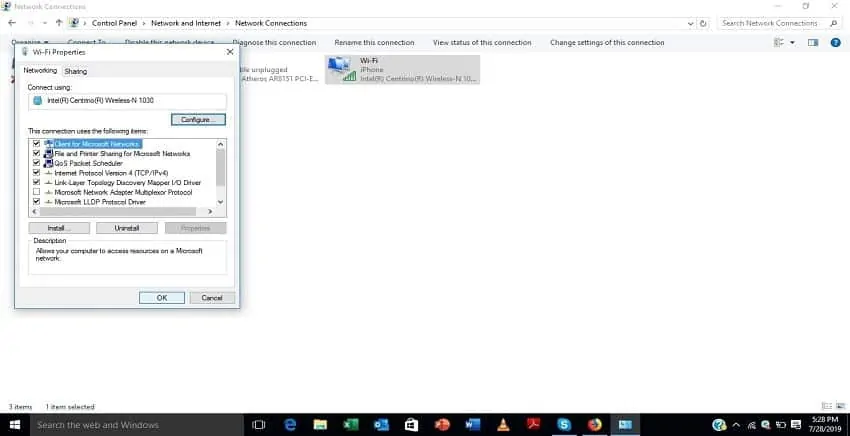Click Change settings of this connection
Viewport: 850px width, 436px height.
coord(607,42)
